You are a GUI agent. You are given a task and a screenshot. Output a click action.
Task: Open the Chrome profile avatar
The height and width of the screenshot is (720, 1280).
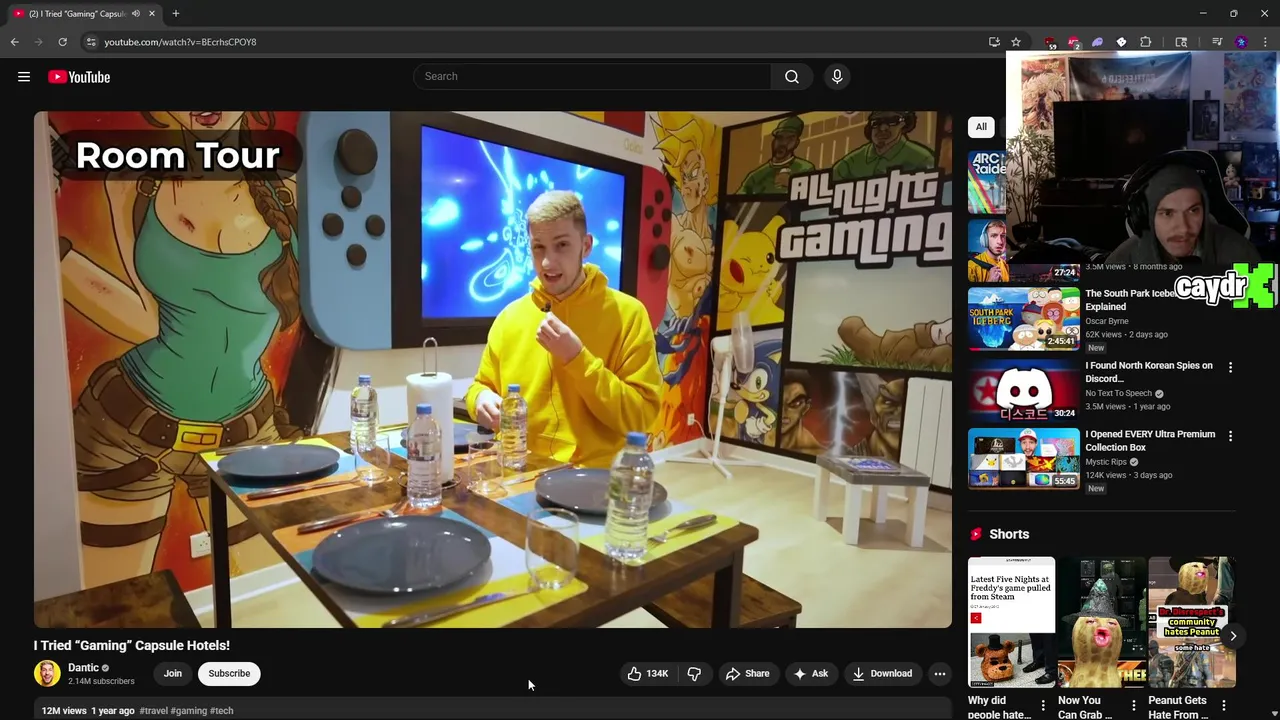click(1241, 42)
